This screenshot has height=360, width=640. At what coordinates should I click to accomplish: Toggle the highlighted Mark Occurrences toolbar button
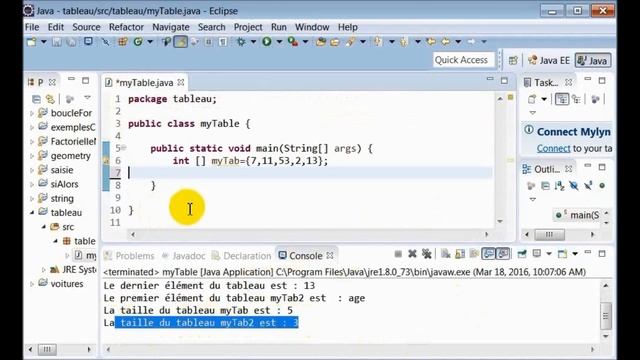point(180,42)
